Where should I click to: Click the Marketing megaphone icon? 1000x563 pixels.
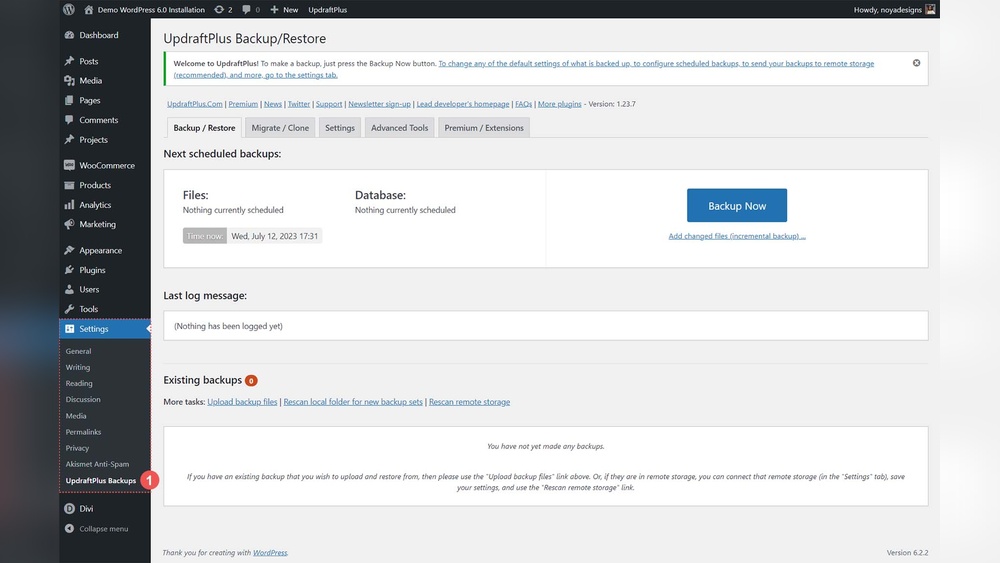pyautogui.click(x=70, y=224)
